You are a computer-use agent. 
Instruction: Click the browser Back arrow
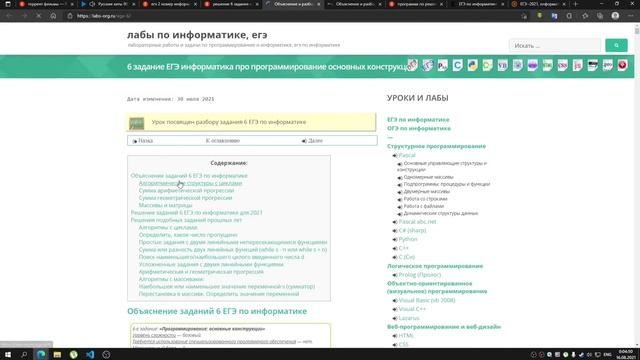[x=9, y=16]
